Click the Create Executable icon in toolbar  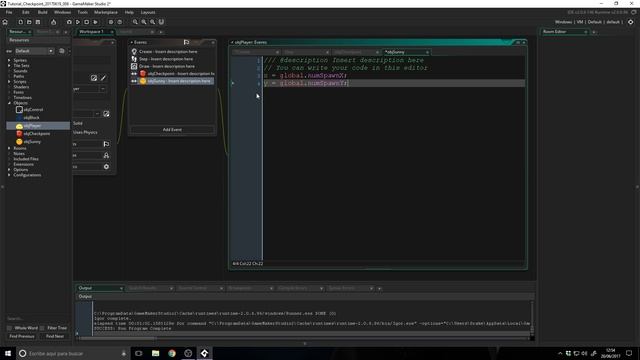pyautogui.click(x=53, y=22)
